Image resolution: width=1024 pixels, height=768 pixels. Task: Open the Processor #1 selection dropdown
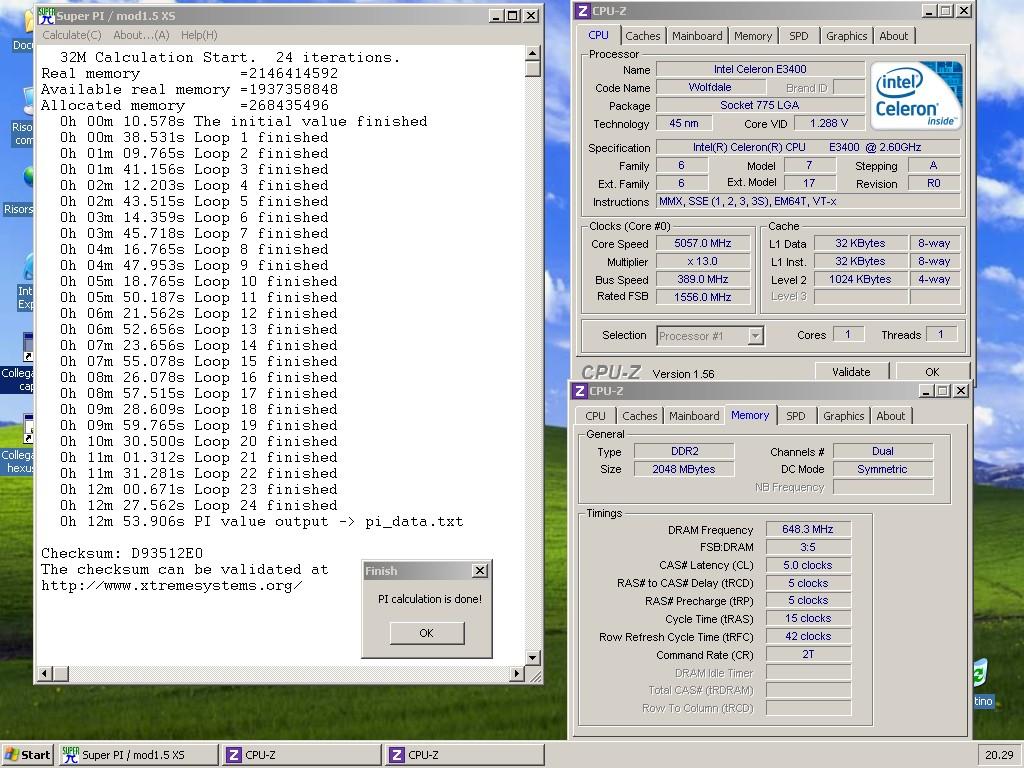coord(756,336)
